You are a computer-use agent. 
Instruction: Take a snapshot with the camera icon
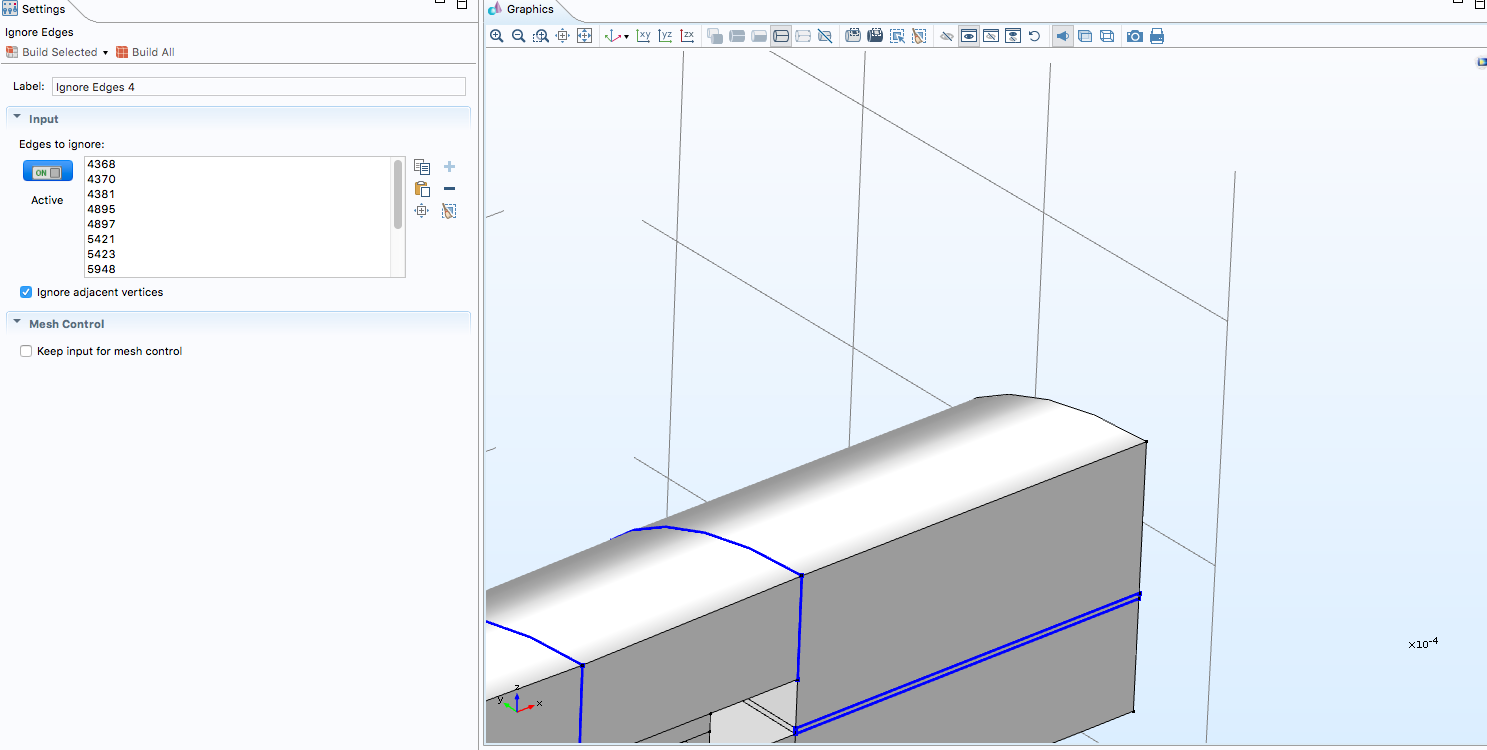[1135, 36]
